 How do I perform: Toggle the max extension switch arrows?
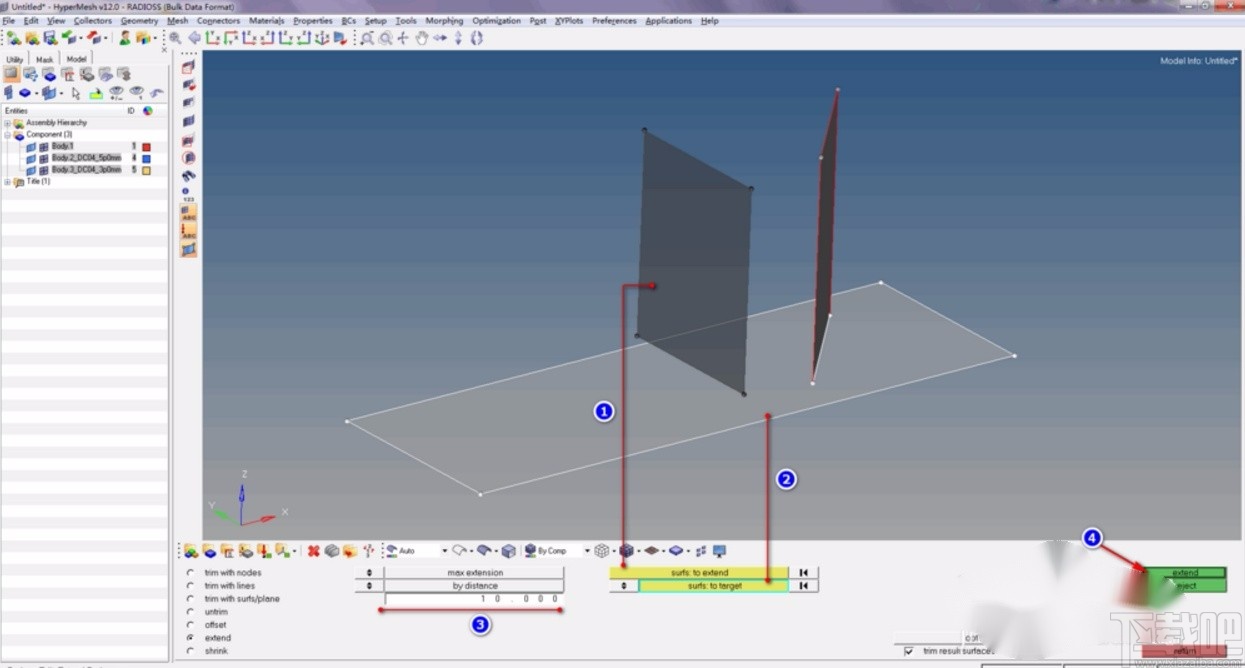tap(369, 573)
